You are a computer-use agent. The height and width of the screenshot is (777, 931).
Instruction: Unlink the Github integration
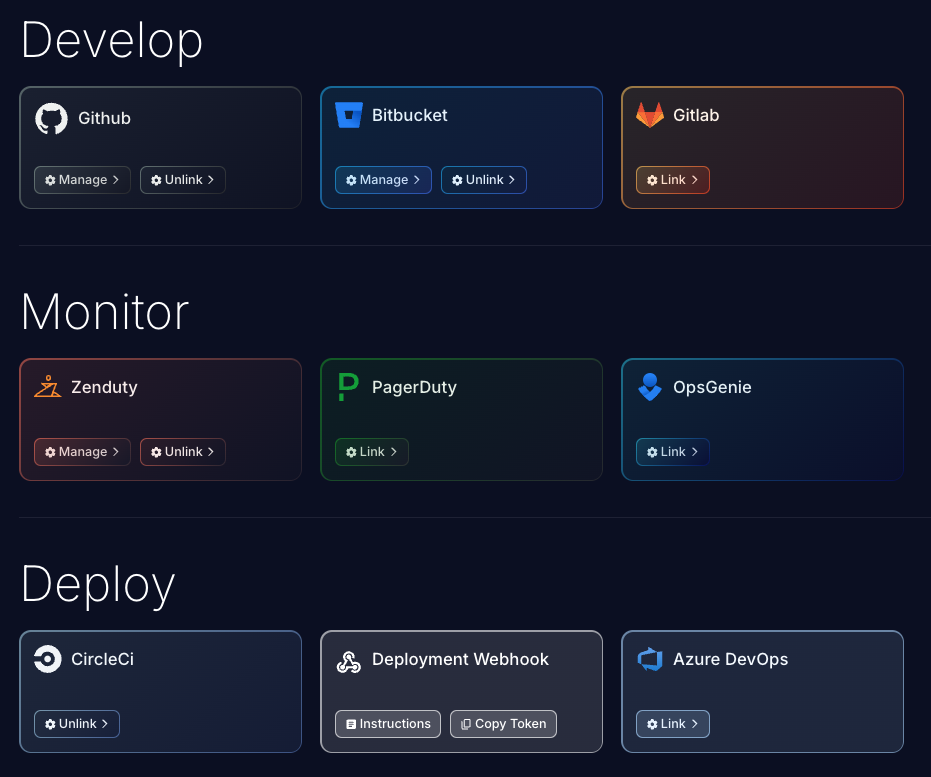click(x=183, y=180)
